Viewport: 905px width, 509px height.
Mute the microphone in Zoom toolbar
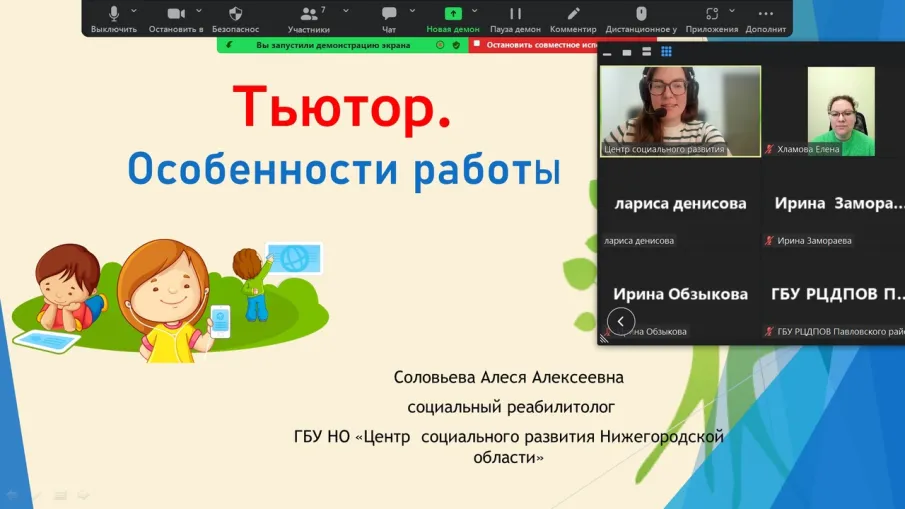(114, 18)
